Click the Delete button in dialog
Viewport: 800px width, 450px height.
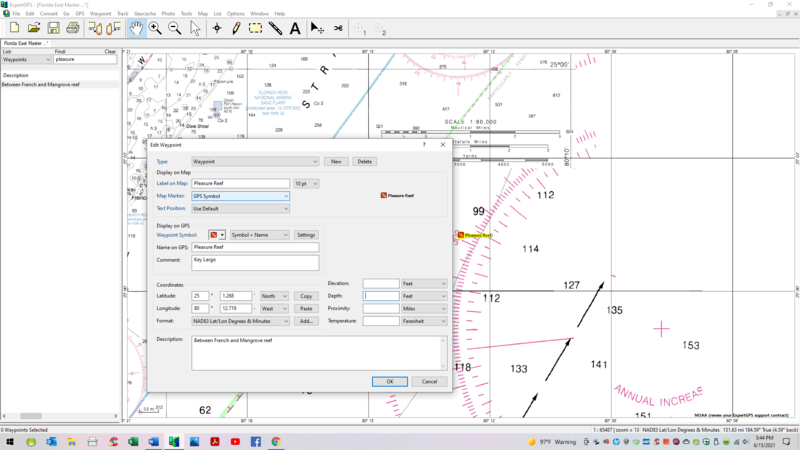365,161
